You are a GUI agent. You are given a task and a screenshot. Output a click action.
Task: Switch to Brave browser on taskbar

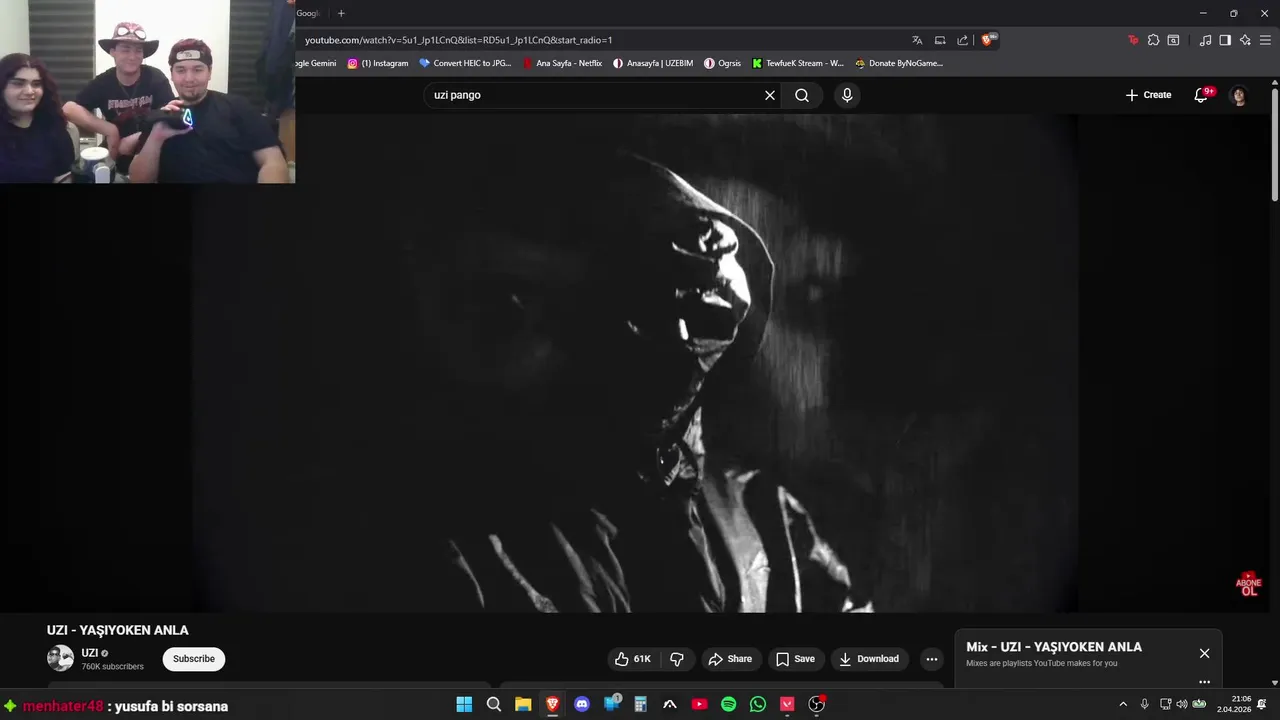pos(552,704)
